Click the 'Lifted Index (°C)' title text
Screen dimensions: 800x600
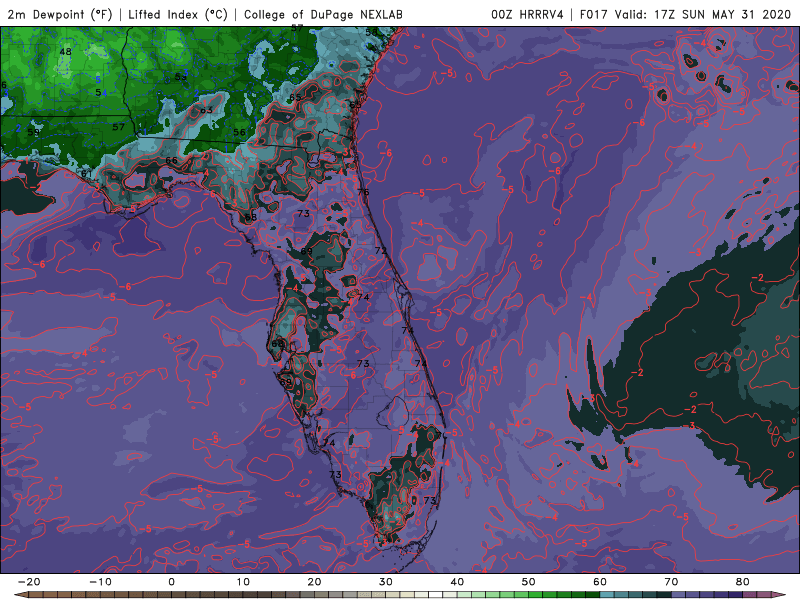[178, 14]
